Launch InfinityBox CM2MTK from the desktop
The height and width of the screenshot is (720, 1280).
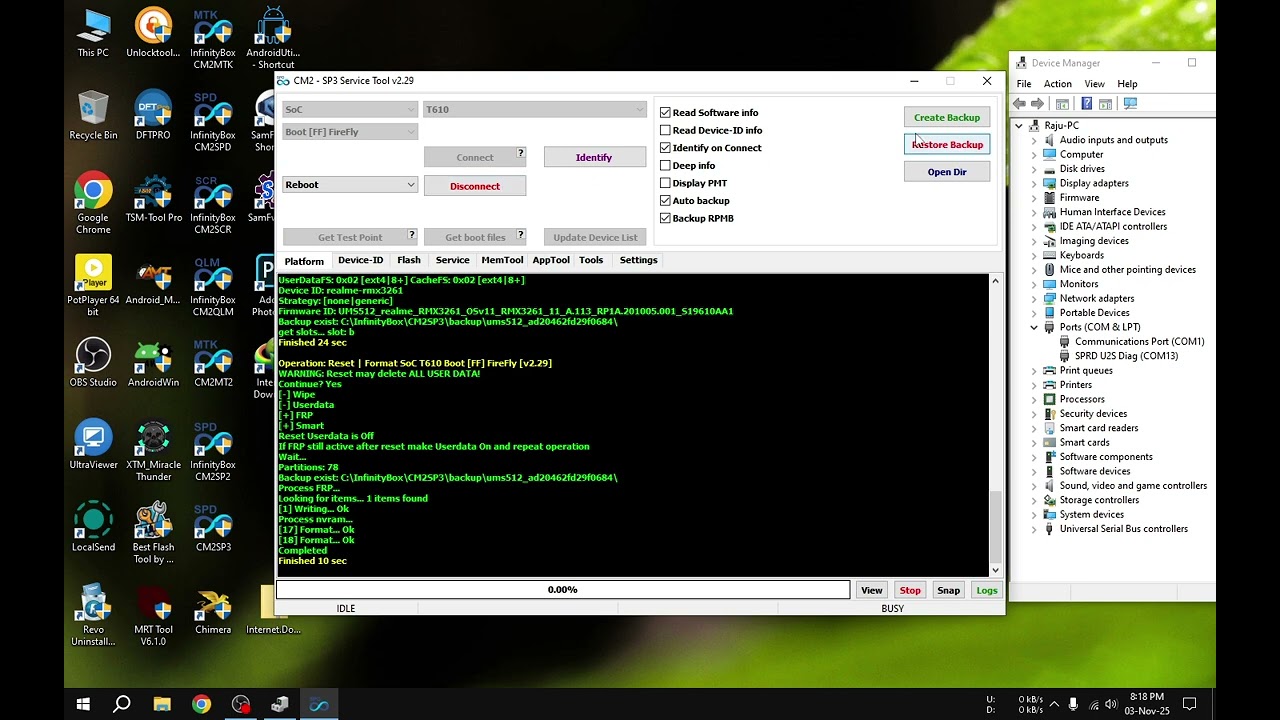[x=213, y=39]
